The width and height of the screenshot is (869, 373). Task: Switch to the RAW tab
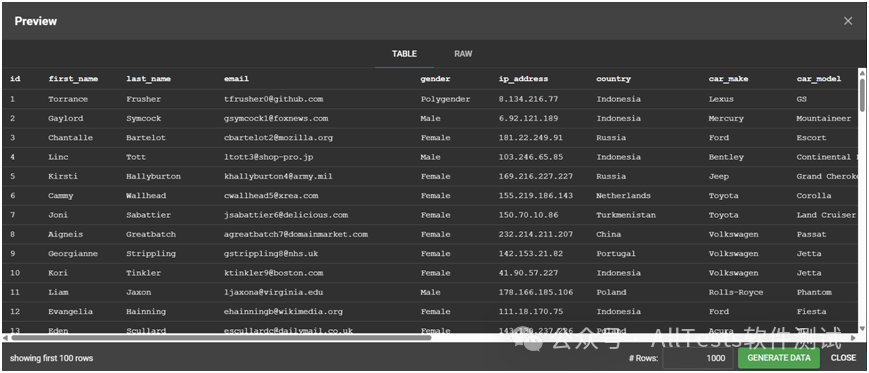(x=463, y=54)
